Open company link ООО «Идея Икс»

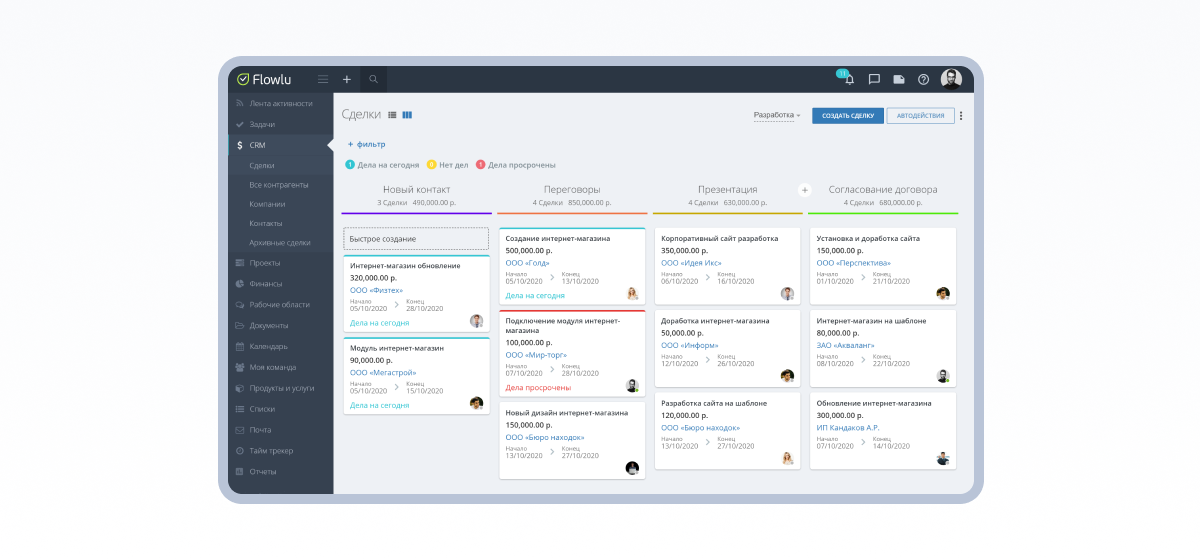click(691, 262)
